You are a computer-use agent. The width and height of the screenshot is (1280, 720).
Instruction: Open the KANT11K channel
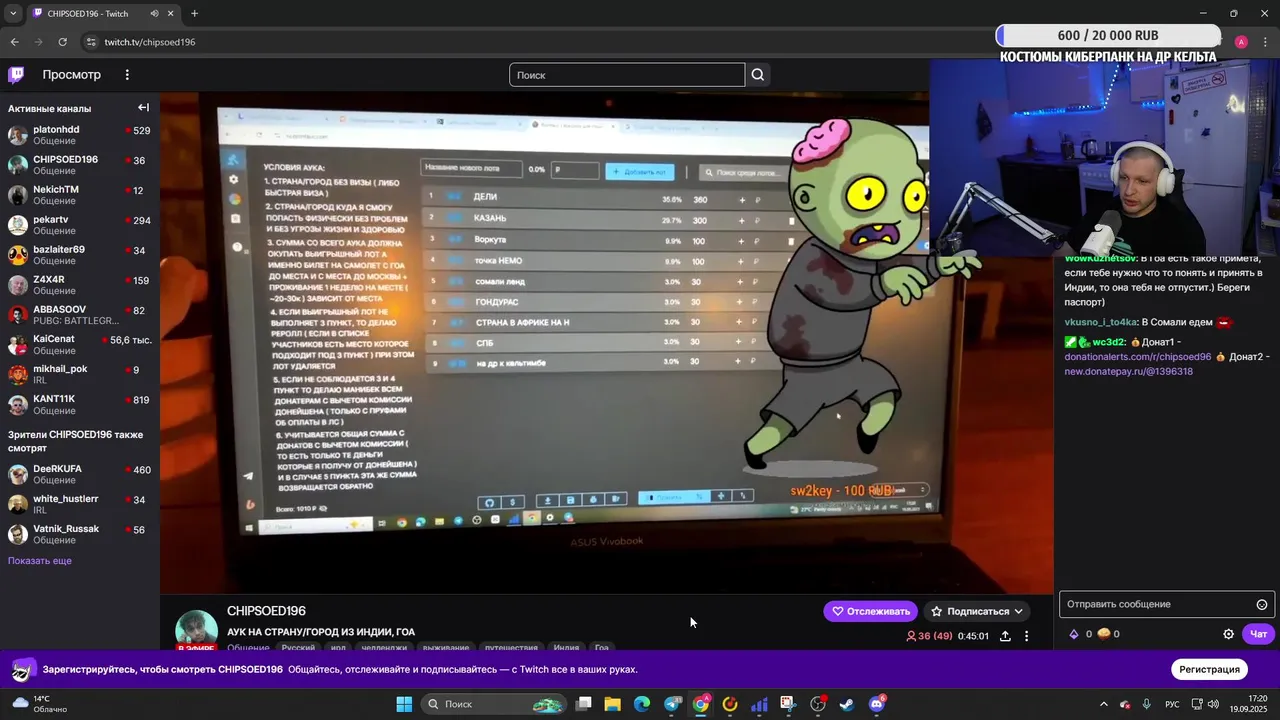tap(80, 404)
